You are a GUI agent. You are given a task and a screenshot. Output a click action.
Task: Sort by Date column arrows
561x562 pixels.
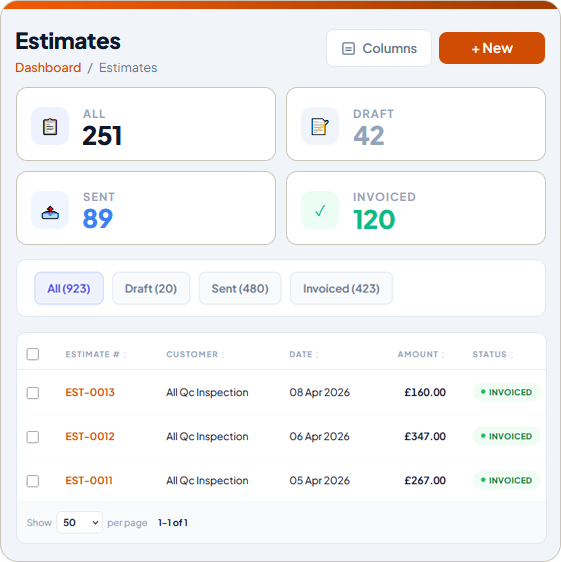coord(317,355)
